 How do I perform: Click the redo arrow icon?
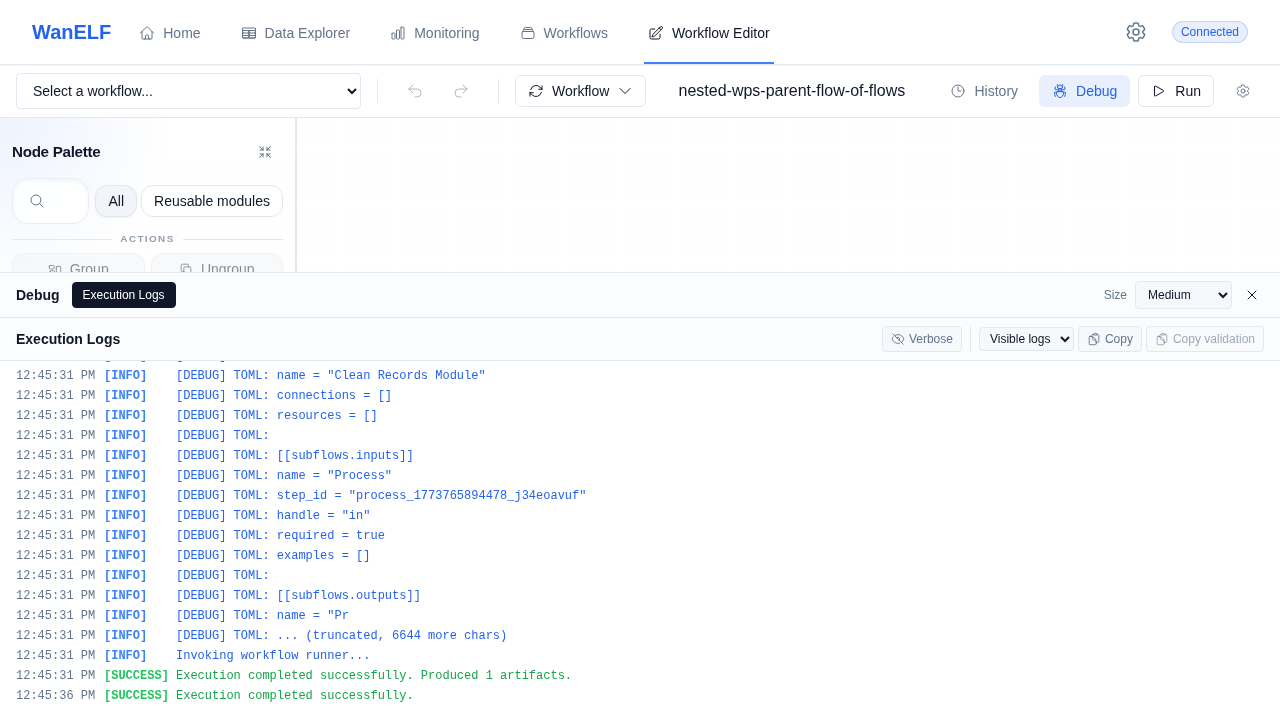click(x=461, y=91)
